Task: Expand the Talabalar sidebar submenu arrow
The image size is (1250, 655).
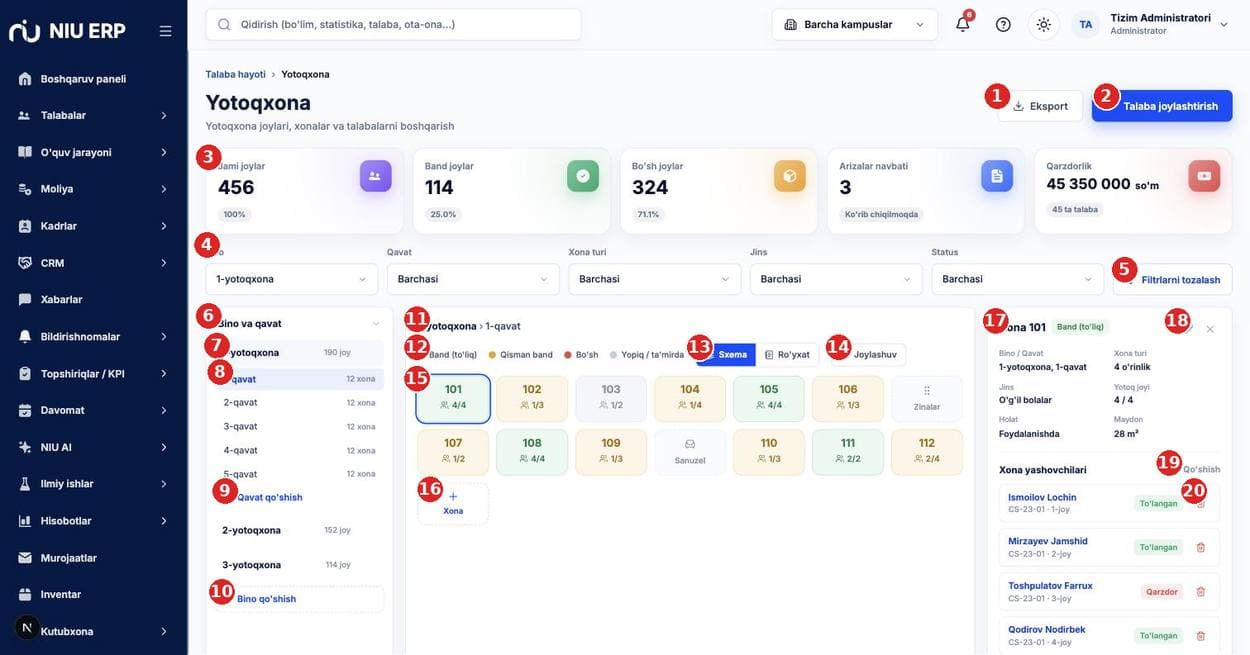Action: 164,116
